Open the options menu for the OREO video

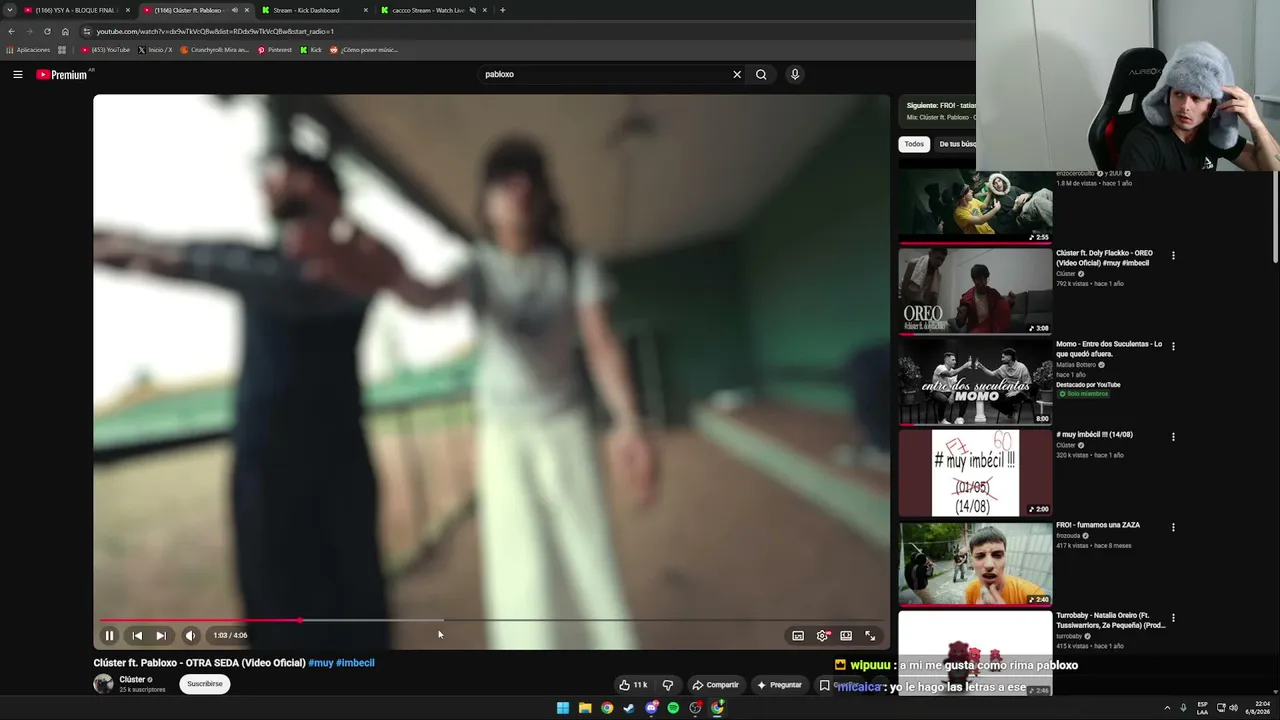pos(1173,256)
